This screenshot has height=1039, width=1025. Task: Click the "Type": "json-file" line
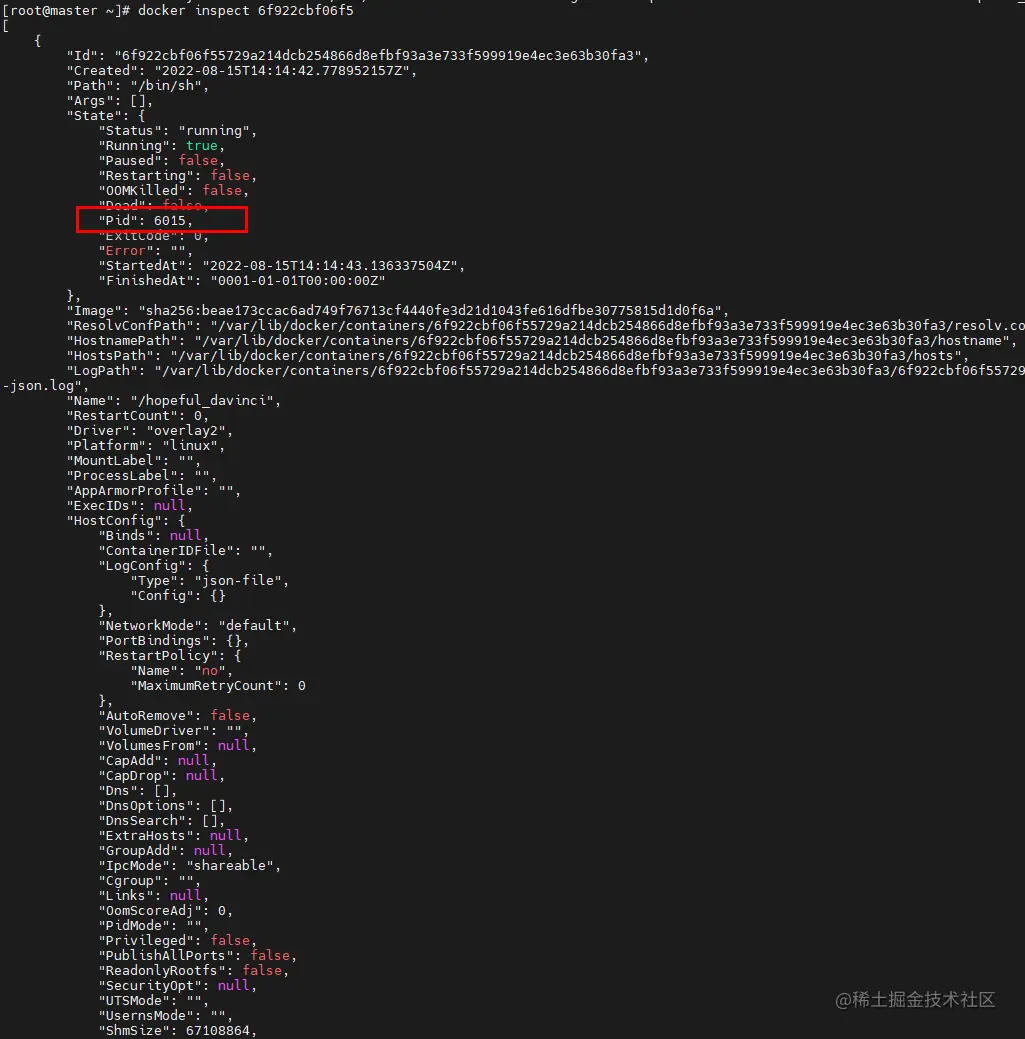point(210,581)
